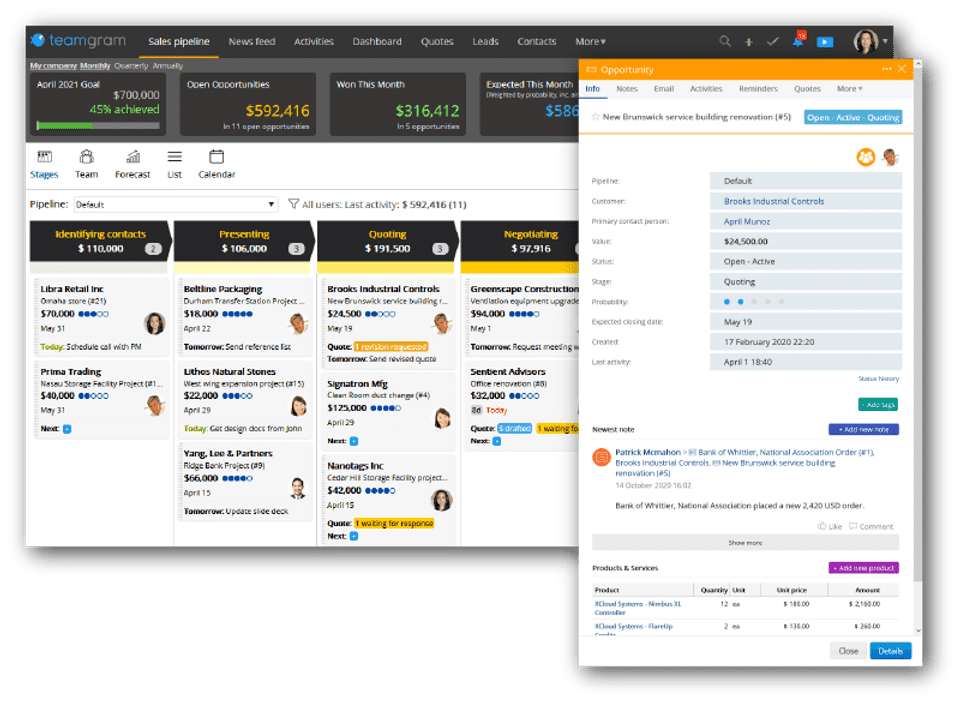Click the blue Next icon on Signatron Mfg card
This screenshot has width=960, height=703.
(x=354, y=441)
